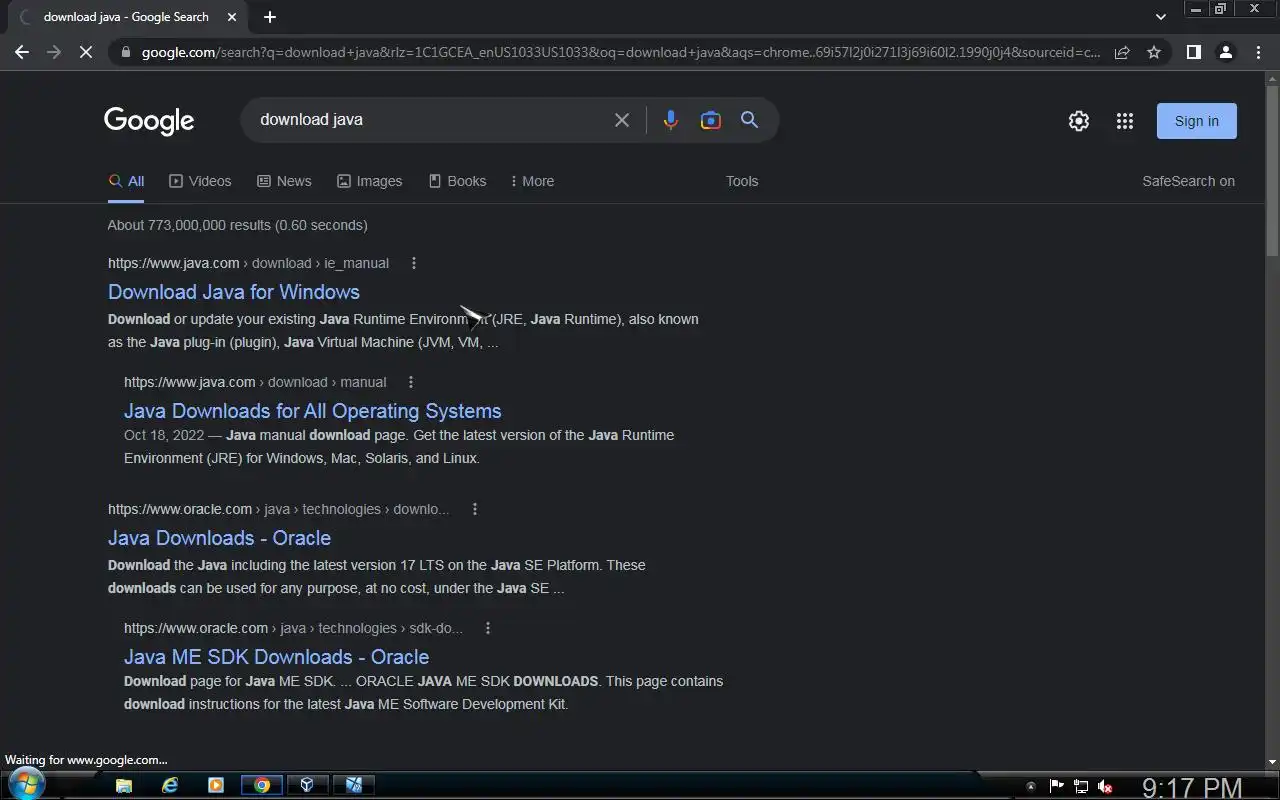The width and height of the screenshot is (1280, 800).
Task: Open Chrome's three-dot menu
Action: [1258, 52]
